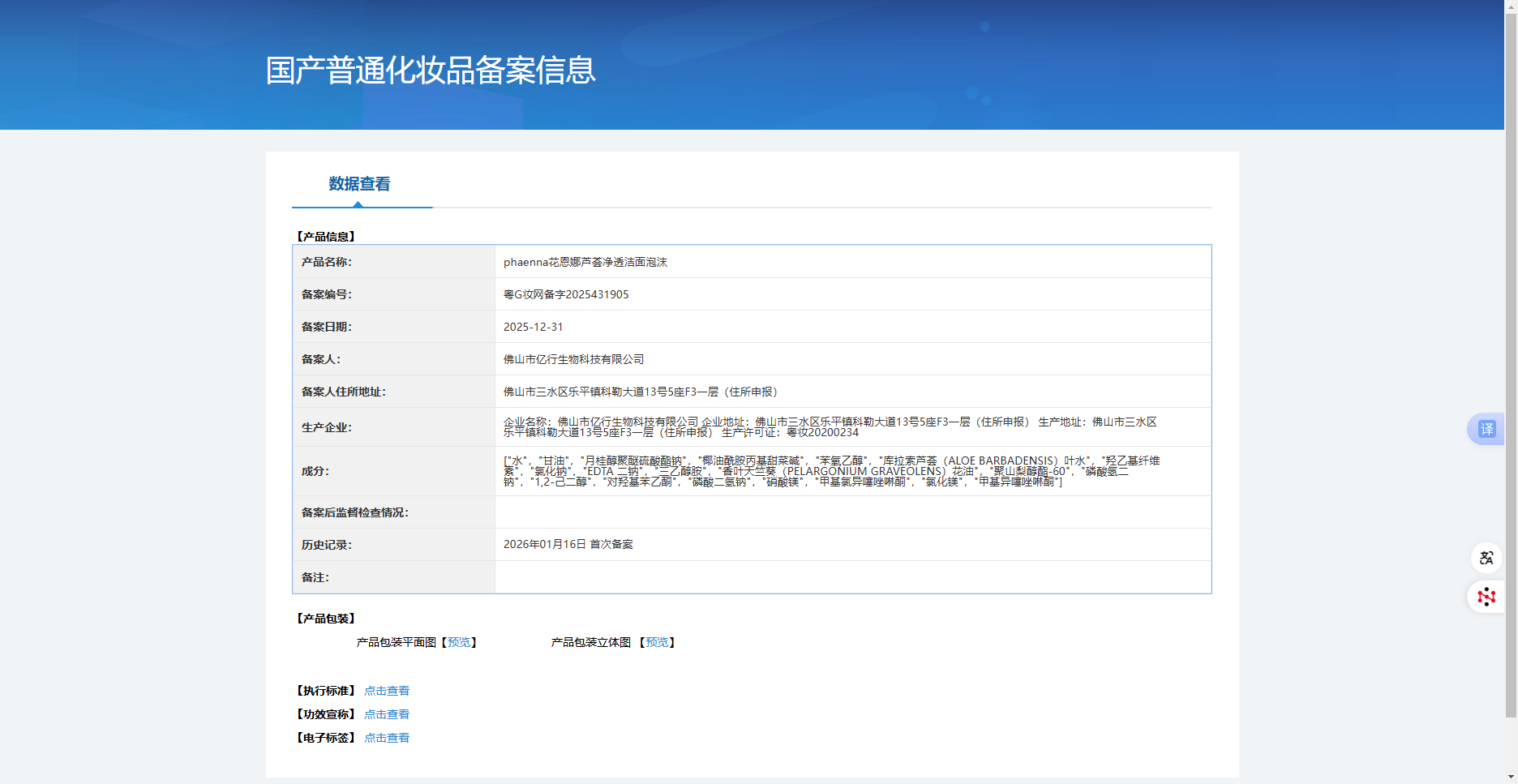Click the round 文A language translation icon
The width and height of the screenshot is (1518, 784).
pyautogui.click(x=1486, y=558)
